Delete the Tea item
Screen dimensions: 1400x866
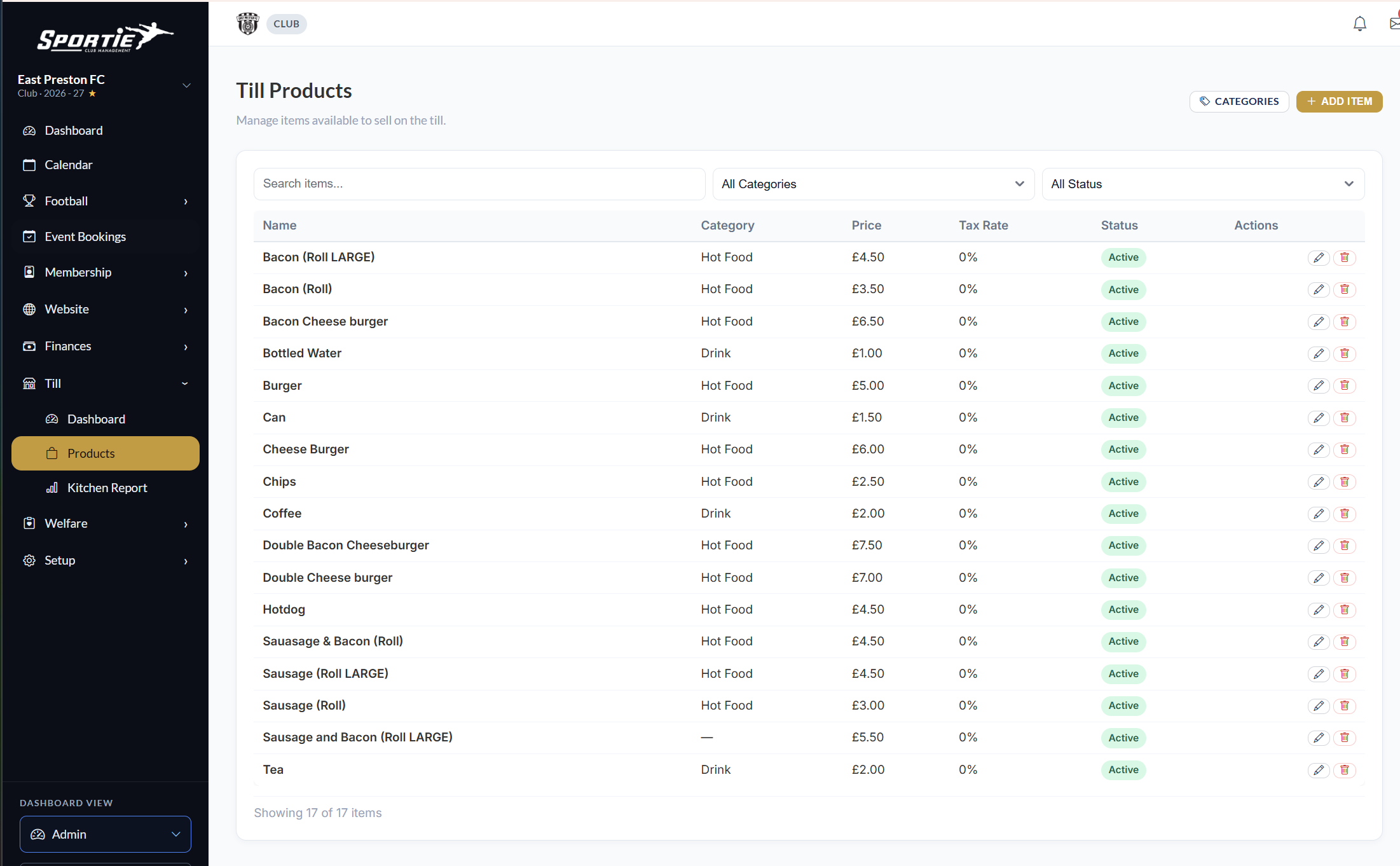[x=1344, y=770]
